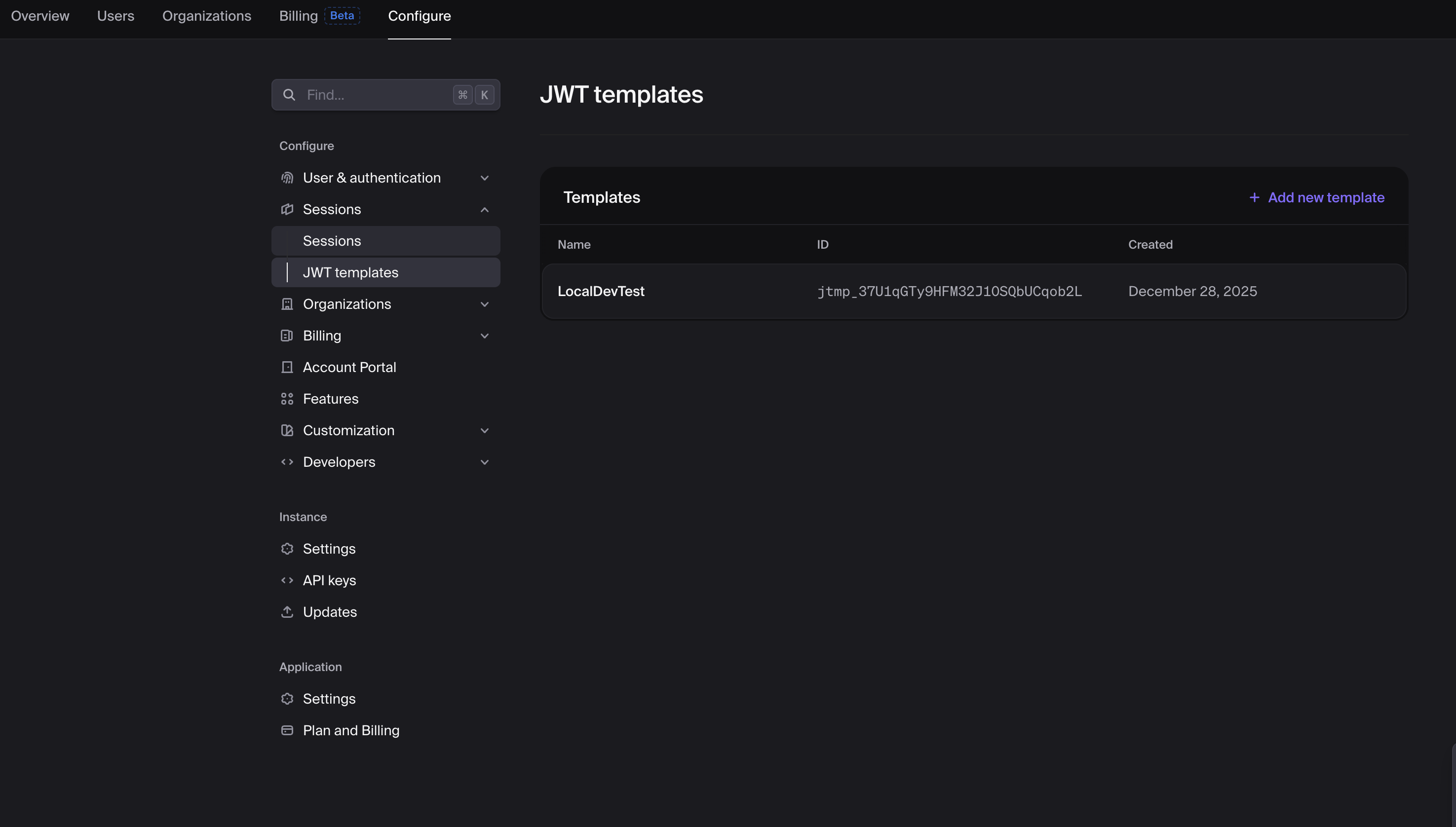Expand the Organizations section in sidebar

tap(485, 304)
